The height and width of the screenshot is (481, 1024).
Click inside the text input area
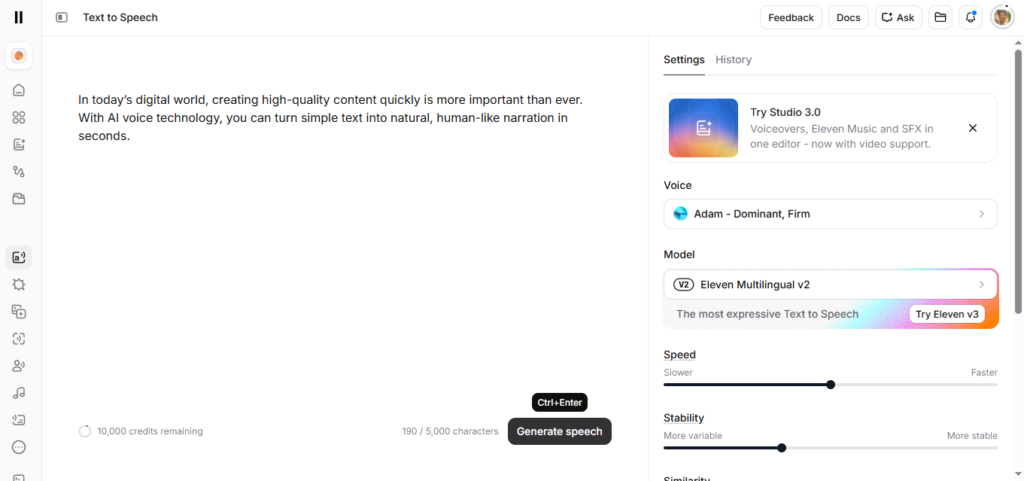click(x=330, y=250)
